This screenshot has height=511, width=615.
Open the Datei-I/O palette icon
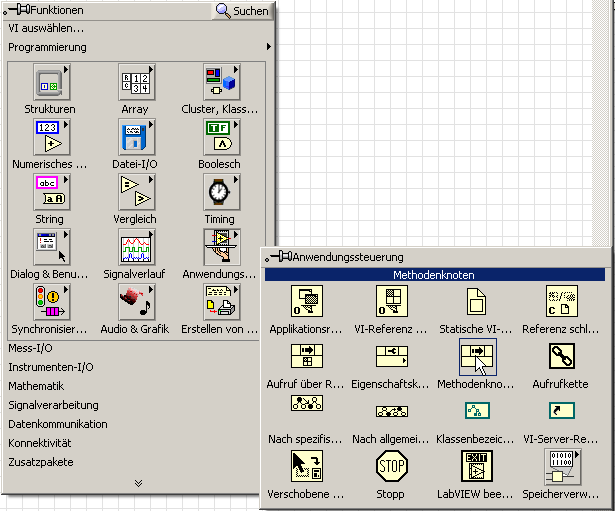click(136, 137)
